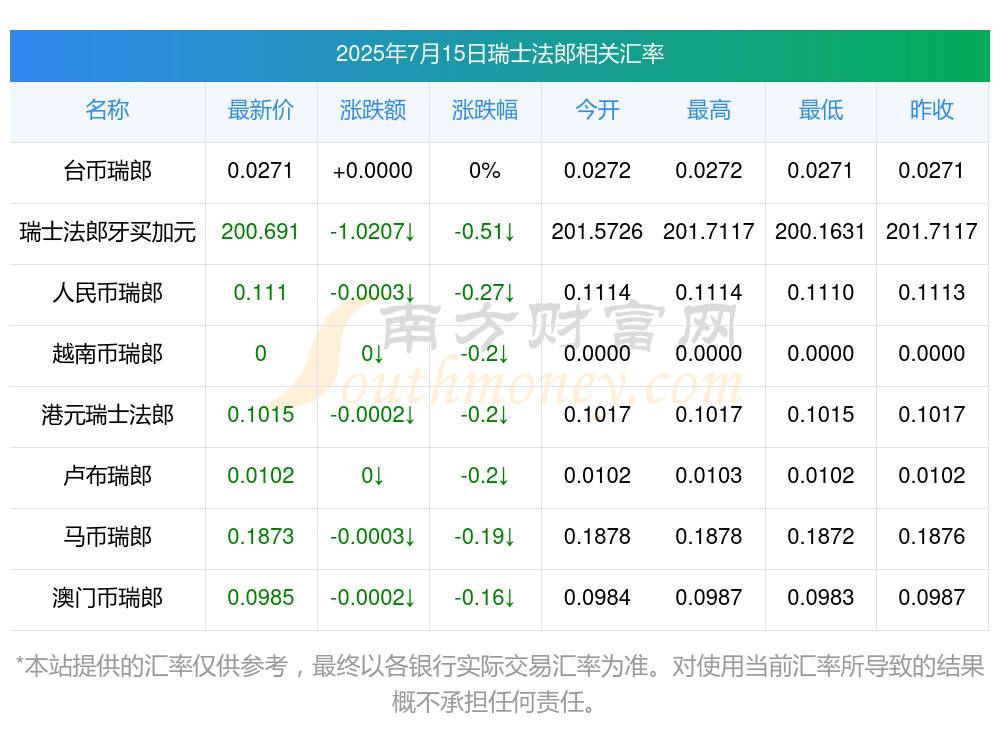Screen dimensions: 1000x733
Task: Click the disclaimer line starting *本站提供的汇率仅供参考
Action: 499,666
